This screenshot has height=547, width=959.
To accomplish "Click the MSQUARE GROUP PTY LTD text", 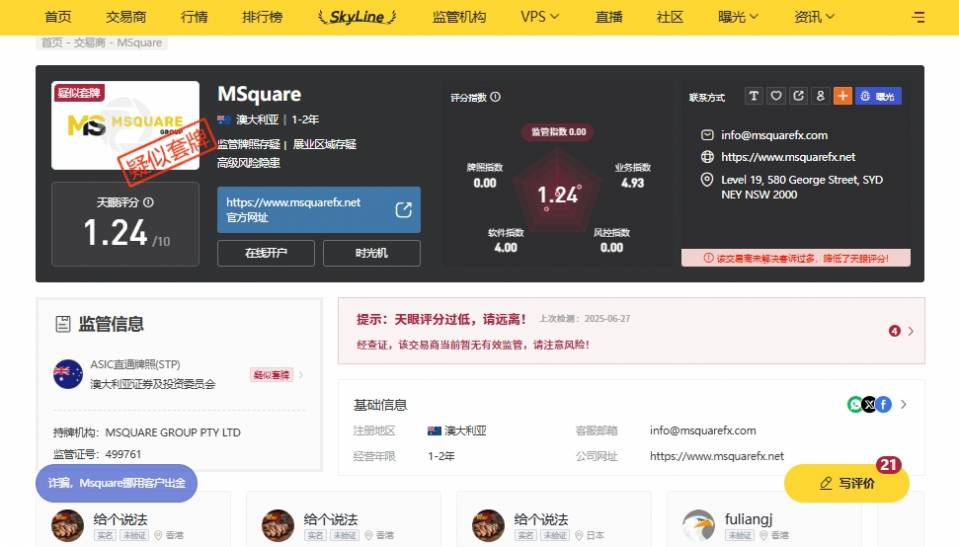I will 172,433.
